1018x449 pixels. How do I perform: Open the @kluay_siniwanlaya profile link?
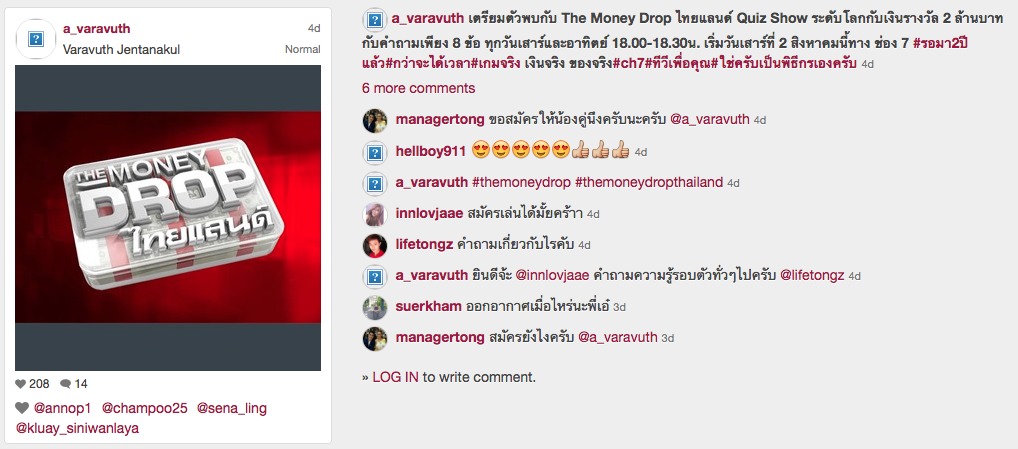click(x=77, y=429)
